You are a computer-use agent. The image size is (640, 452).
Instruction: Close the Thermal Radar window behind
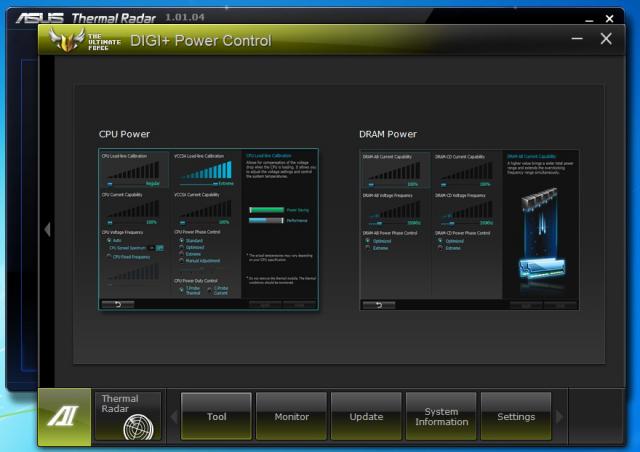609,19
